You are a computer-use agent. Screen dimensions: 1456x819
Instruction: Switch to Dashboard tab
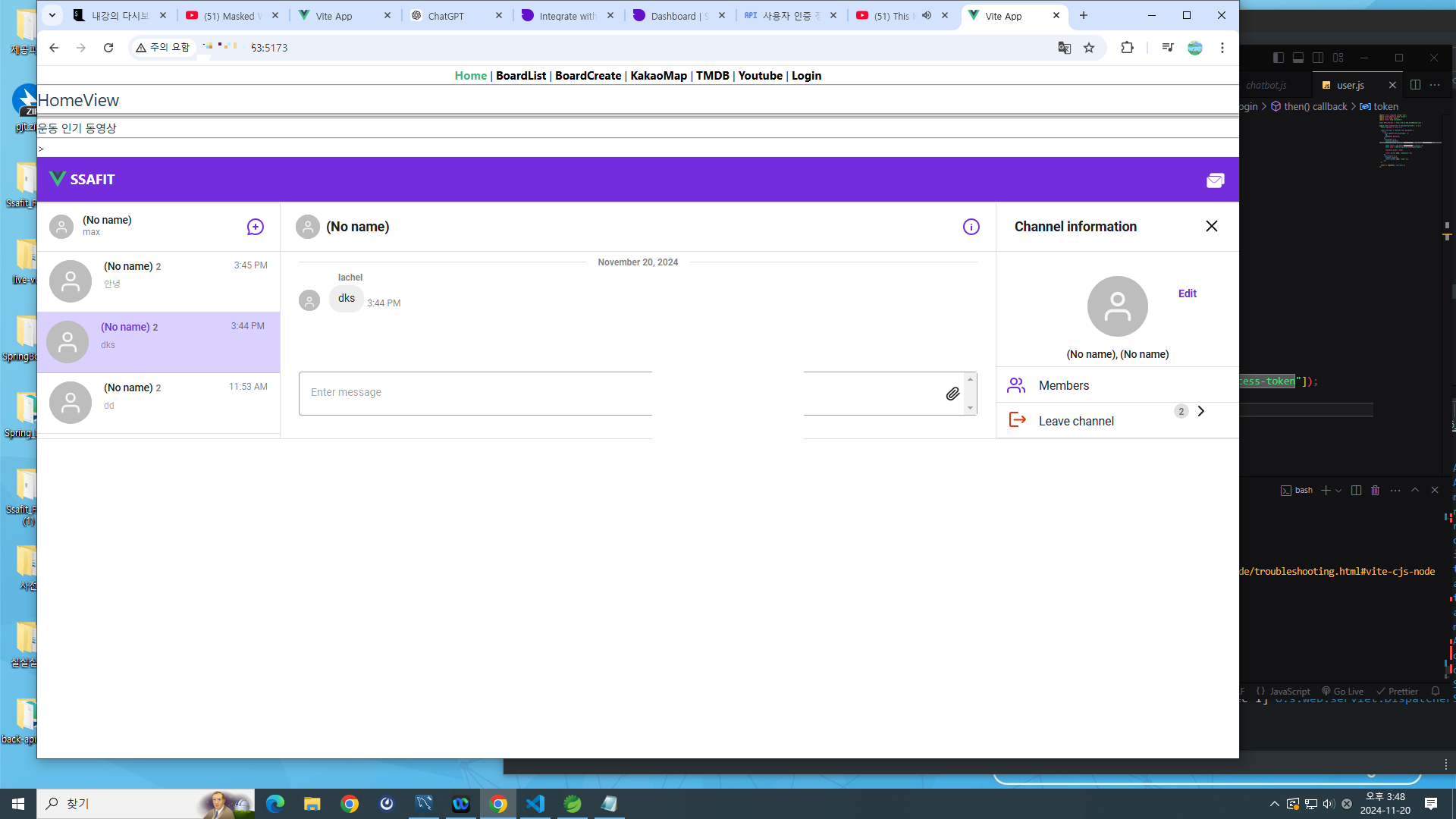coord(679,16)
